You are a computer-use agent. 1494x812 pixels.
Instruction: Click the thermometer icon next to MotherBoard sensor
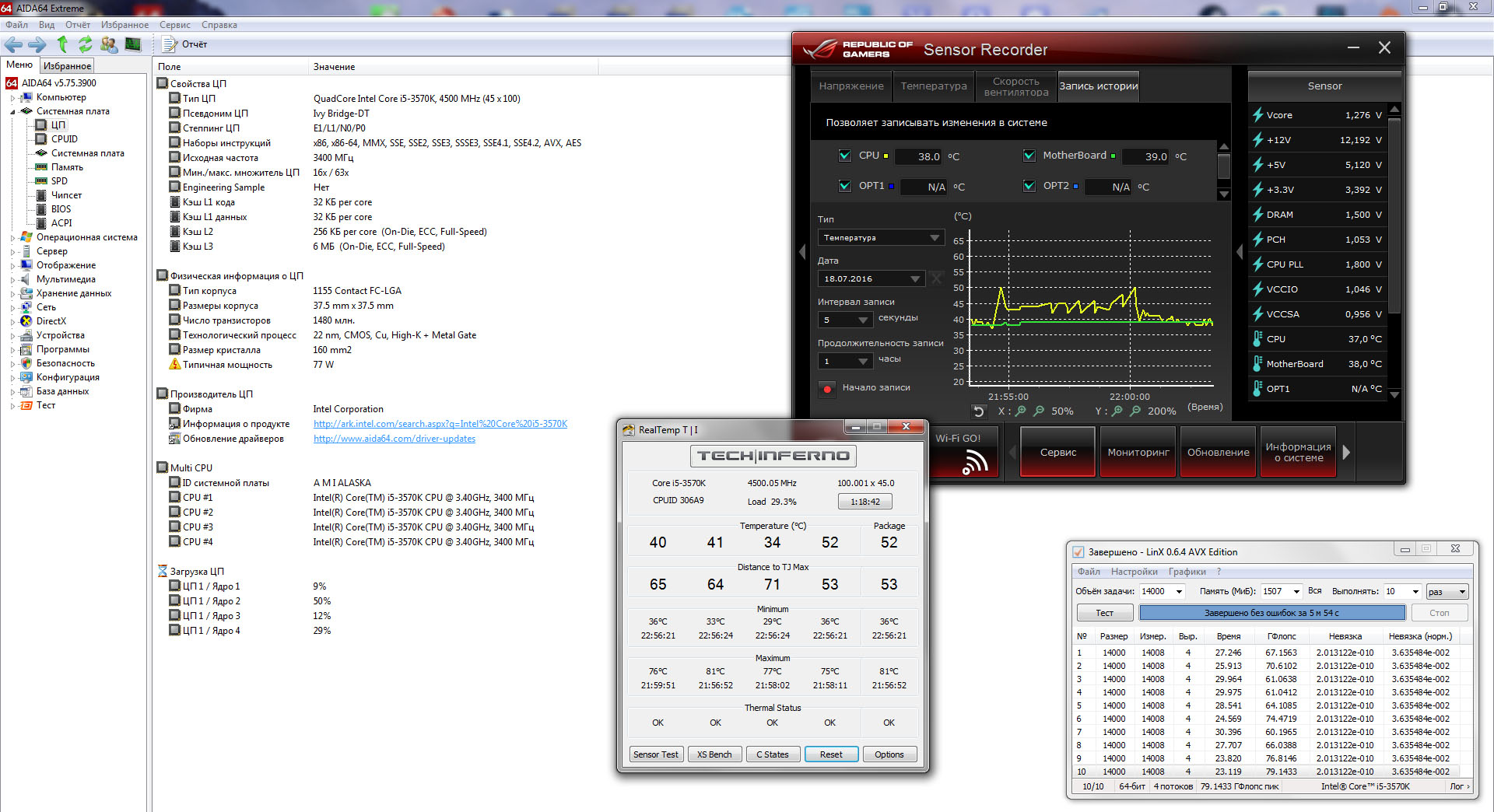tap(1257, 364)
